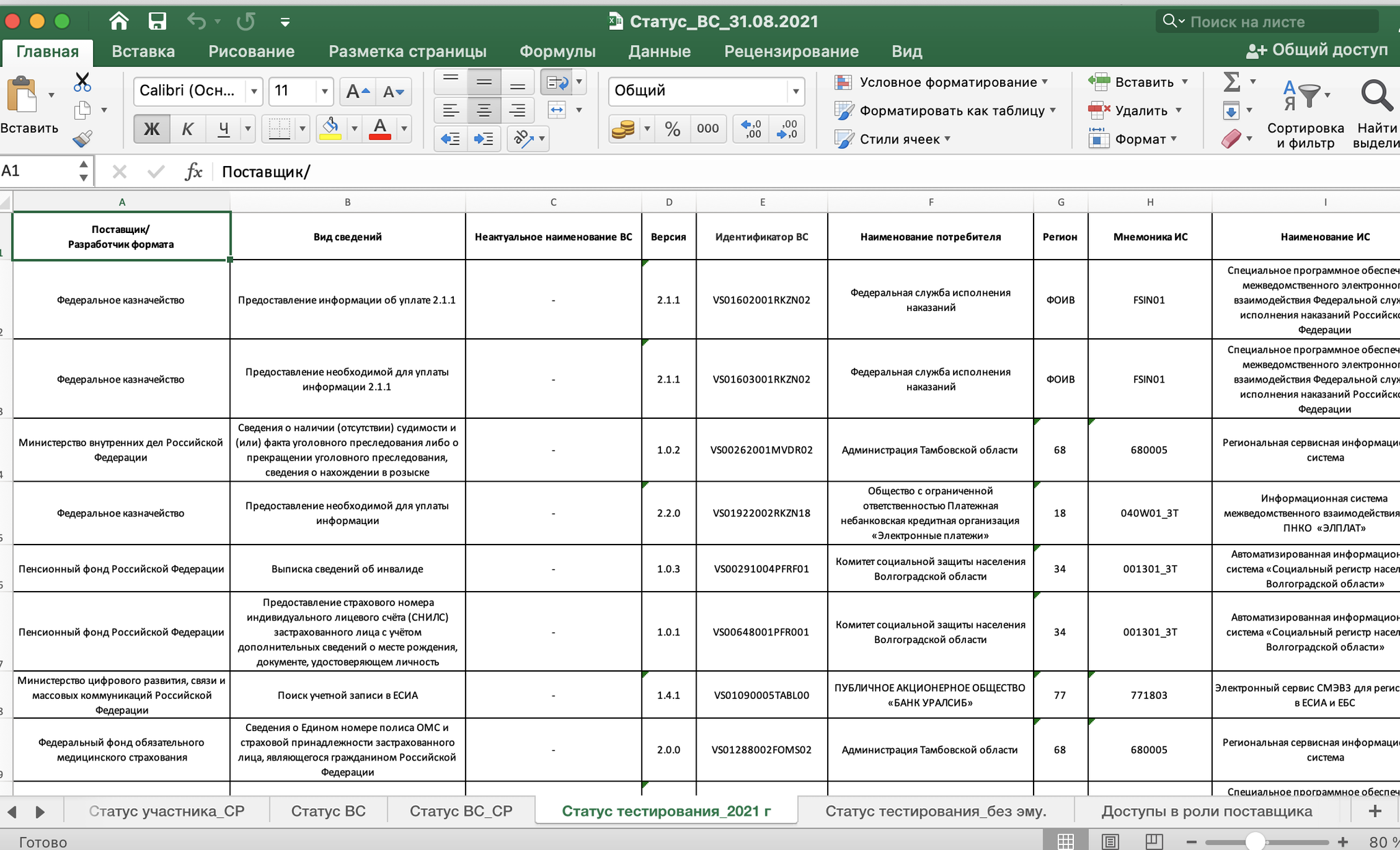
Task: Redo the last action
Action: pos(245,21)
